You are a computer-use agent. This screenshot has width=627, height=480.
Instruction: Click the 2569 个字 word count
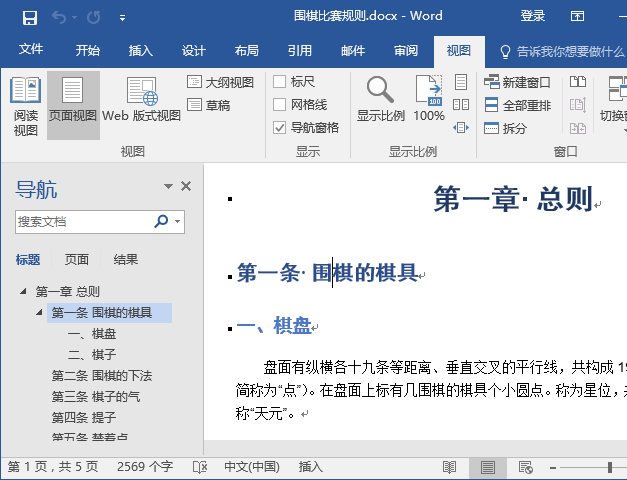click(145, 467)
